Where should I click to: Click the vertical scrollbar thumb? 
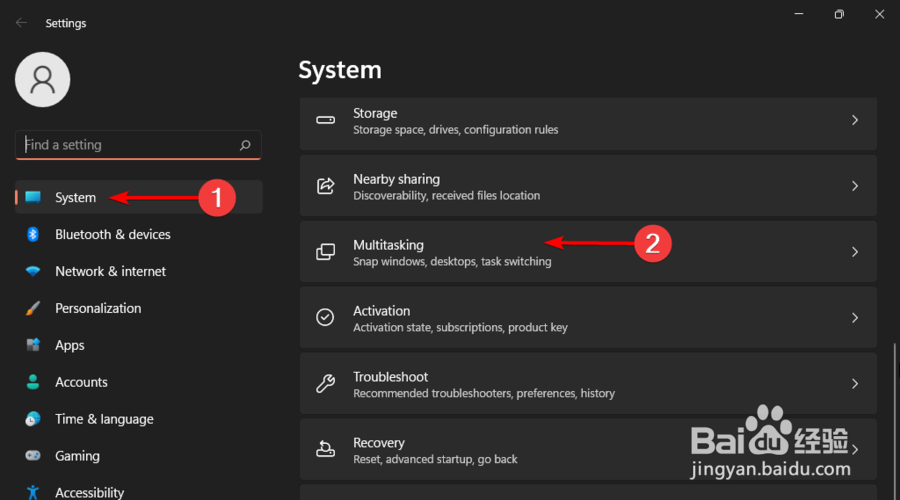point(895,420)
